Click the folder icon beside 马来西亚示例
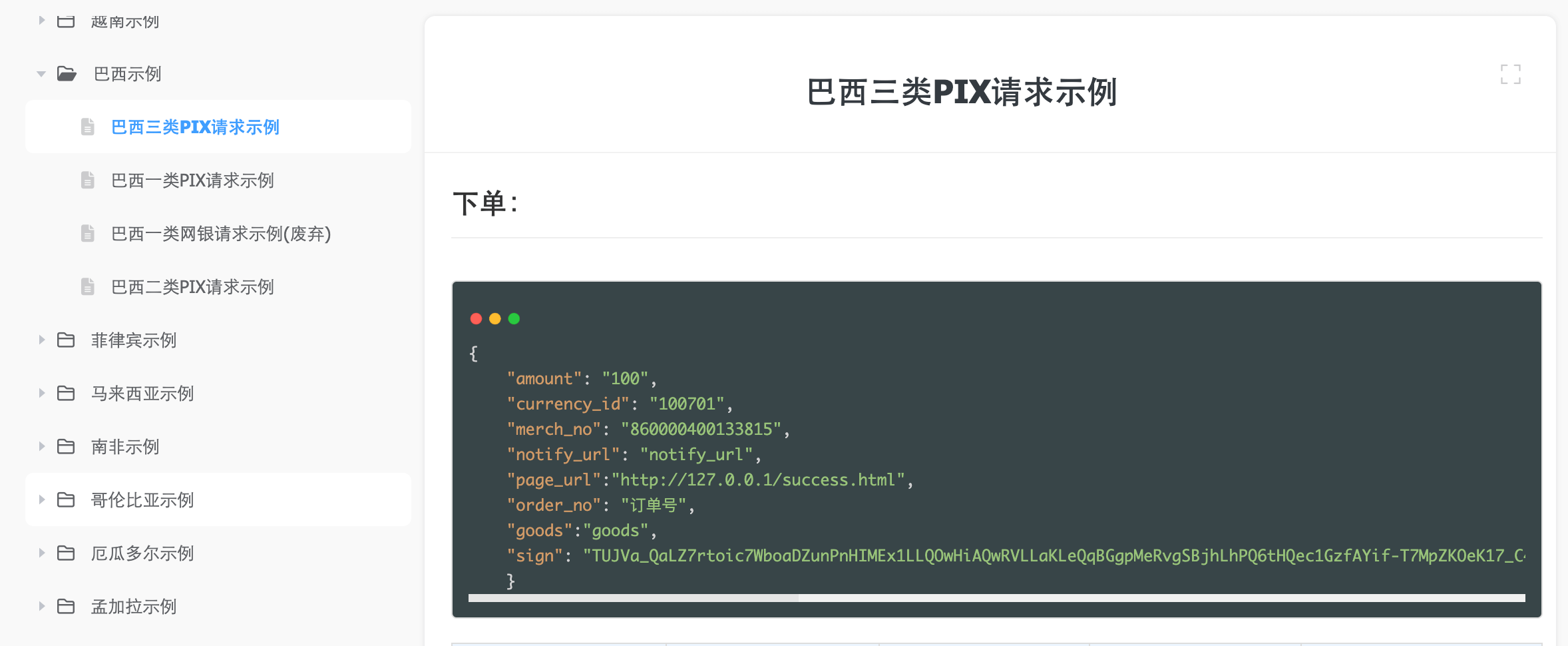This screenshot has height=646, width=1568. tap(66, 393)
